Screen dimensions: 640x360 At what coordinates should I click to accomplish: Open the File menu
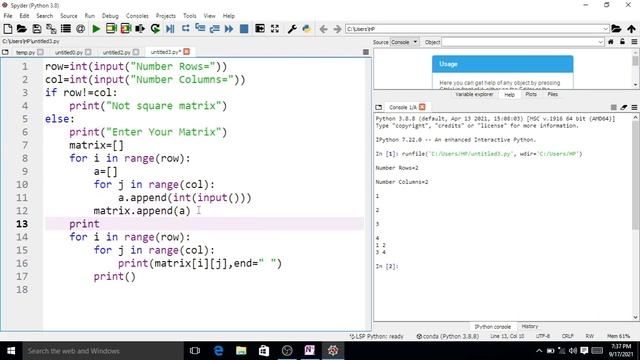click(8, 16)
